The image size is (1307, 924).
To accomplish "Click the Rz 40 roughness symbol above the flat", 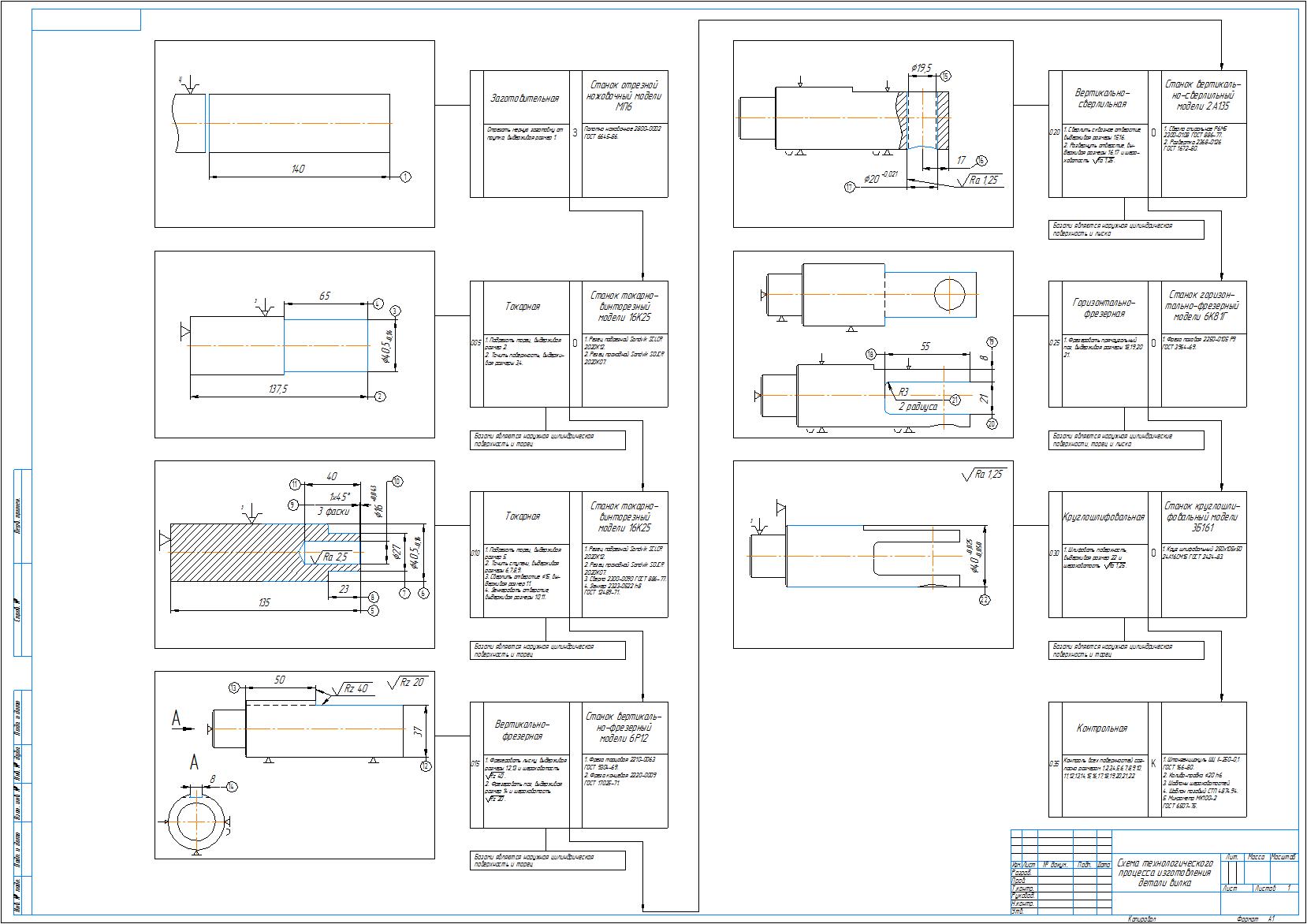I will [355, 688].
